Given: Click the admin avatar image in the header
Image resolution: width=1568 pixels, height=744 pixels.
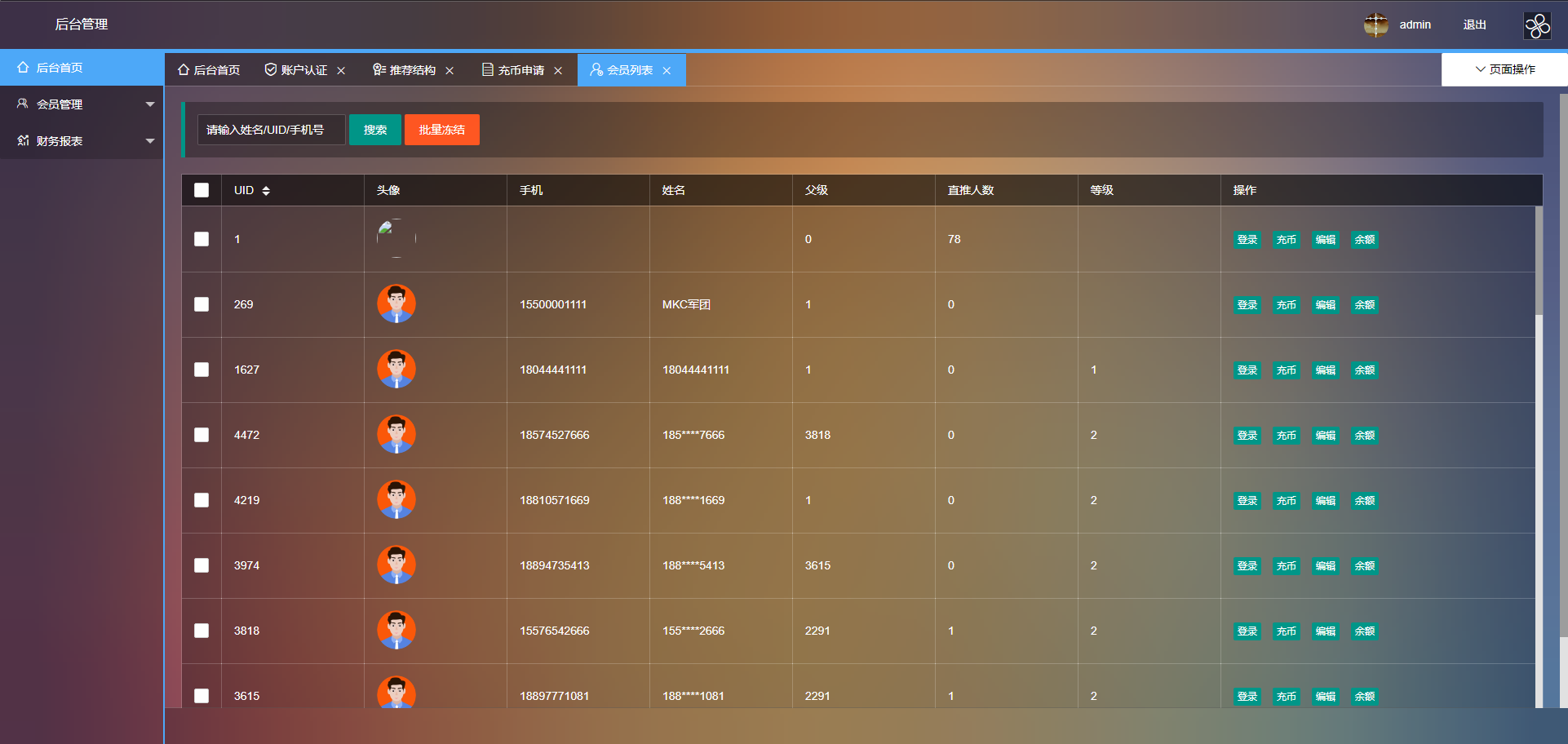Looking at the screenshot, I should 1376,24.
